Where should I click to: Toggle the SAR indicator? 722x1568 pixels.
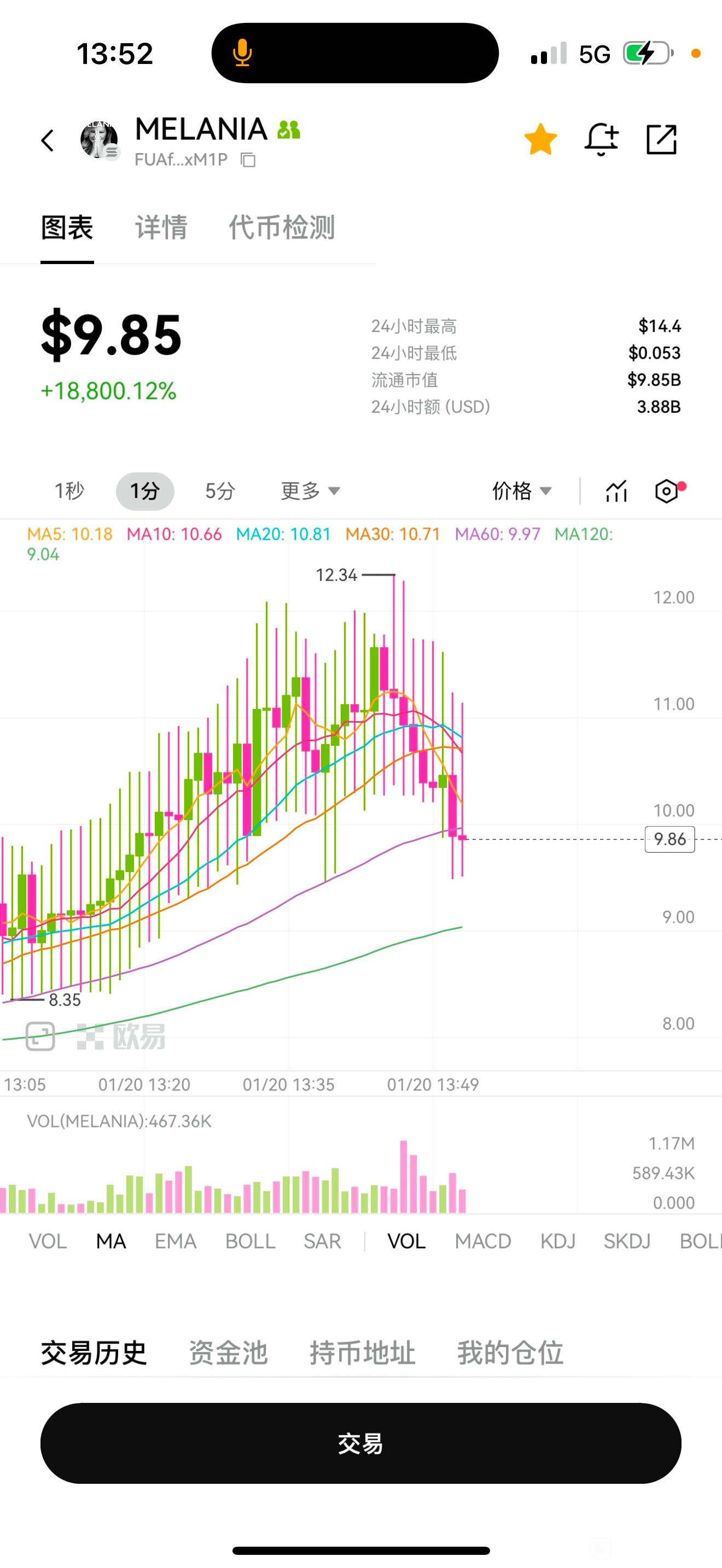(322, 1241)
